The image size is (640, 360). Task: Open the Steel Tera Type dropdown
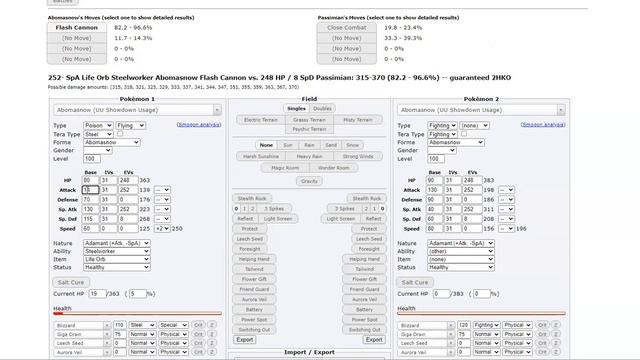pyautogui.click(x=98, y=134)
